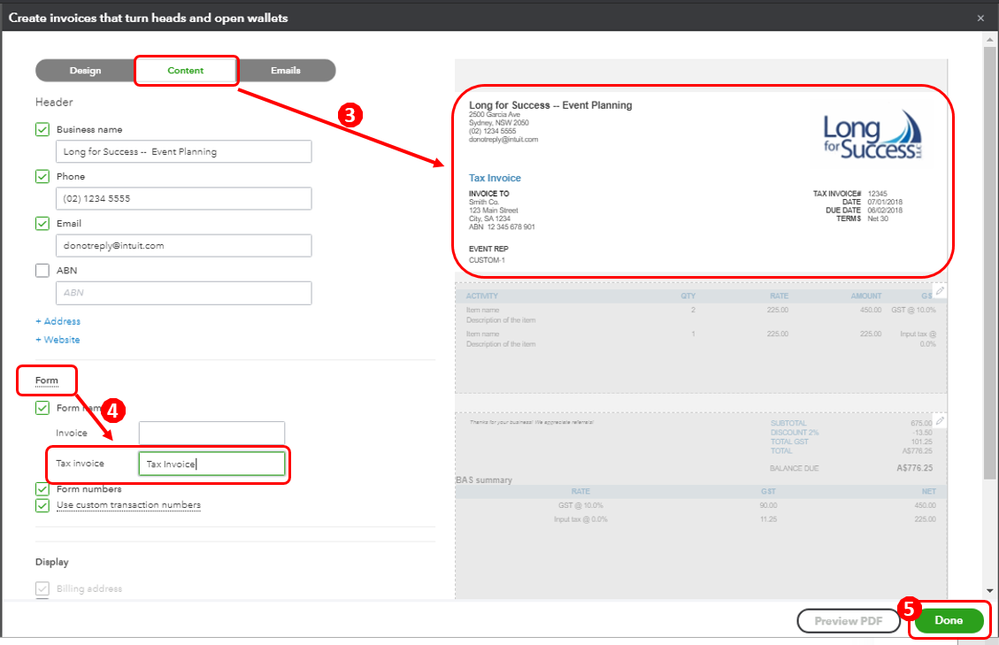999x645 pixels.
Task: Toggle Use custom transaction numbers checkbox
Action: (x=42, y=505)
